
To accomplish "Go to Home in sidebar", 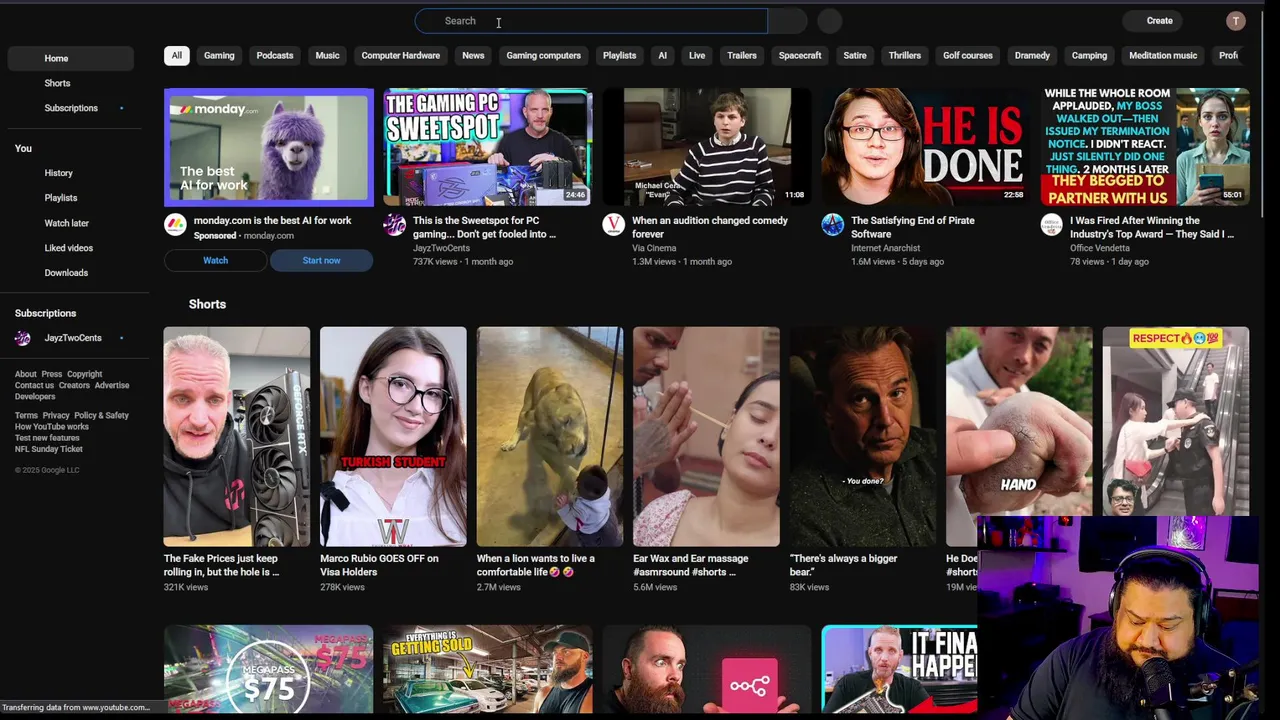I will pos(70,58).
